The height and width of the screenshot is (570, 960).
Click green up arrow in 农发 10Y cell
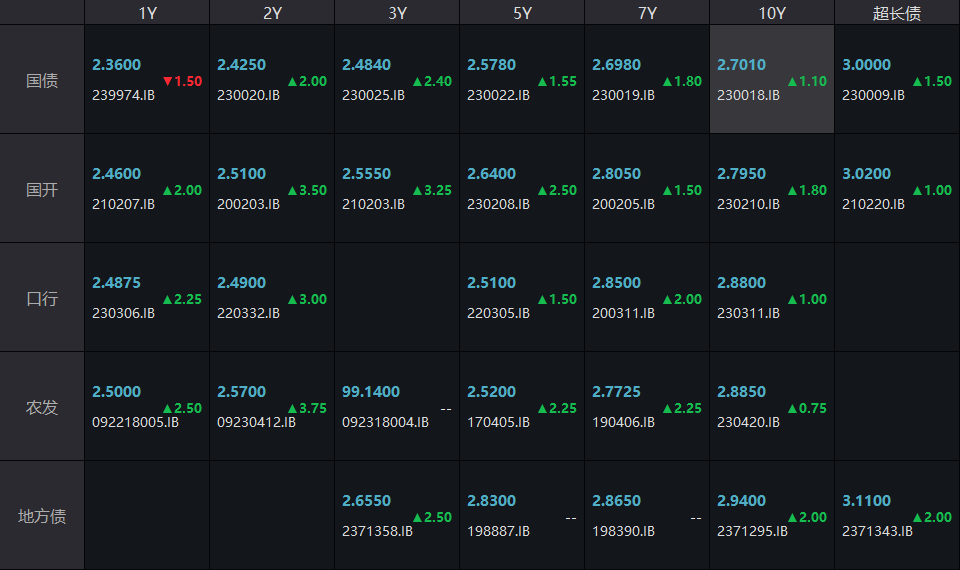[793, 408]
